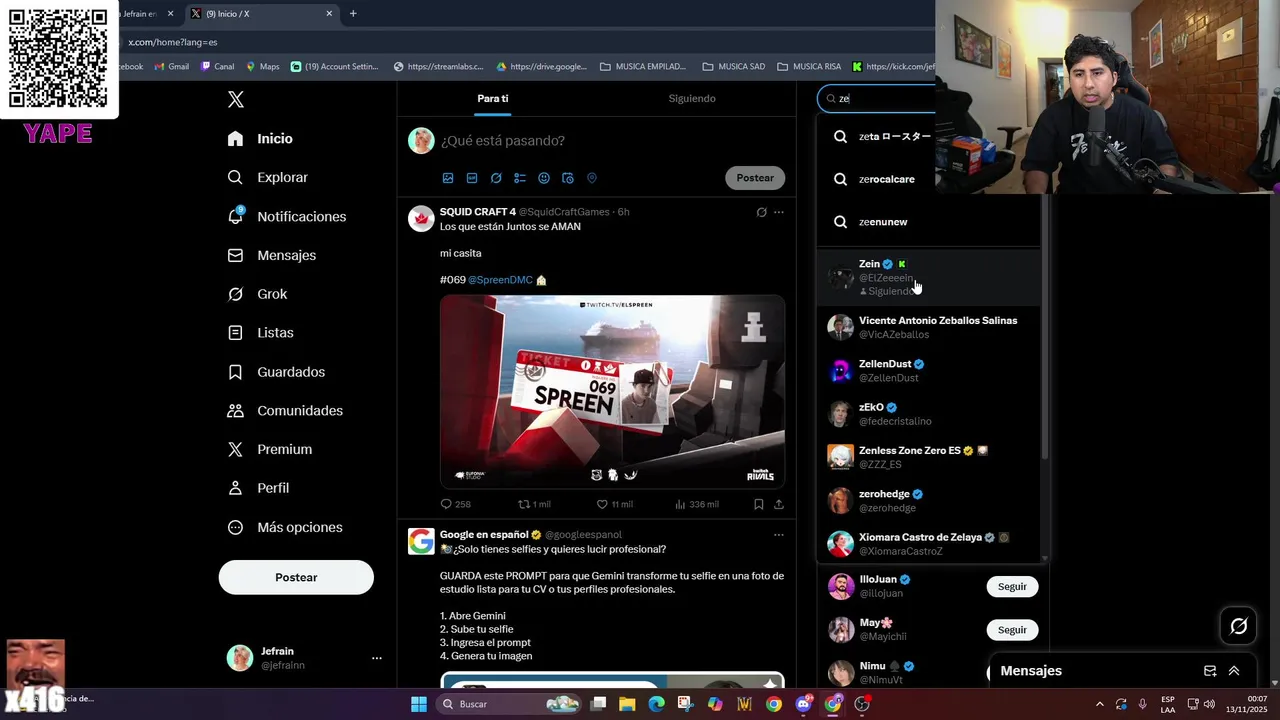Click the location tag icon in composer
Screen dimensions: 1280x720
tap(592, 178)
